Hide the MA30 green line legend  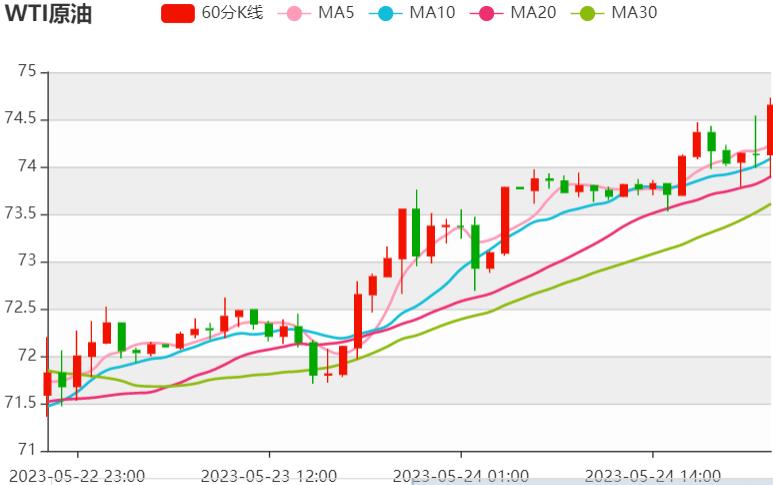(x=614, y=12)
